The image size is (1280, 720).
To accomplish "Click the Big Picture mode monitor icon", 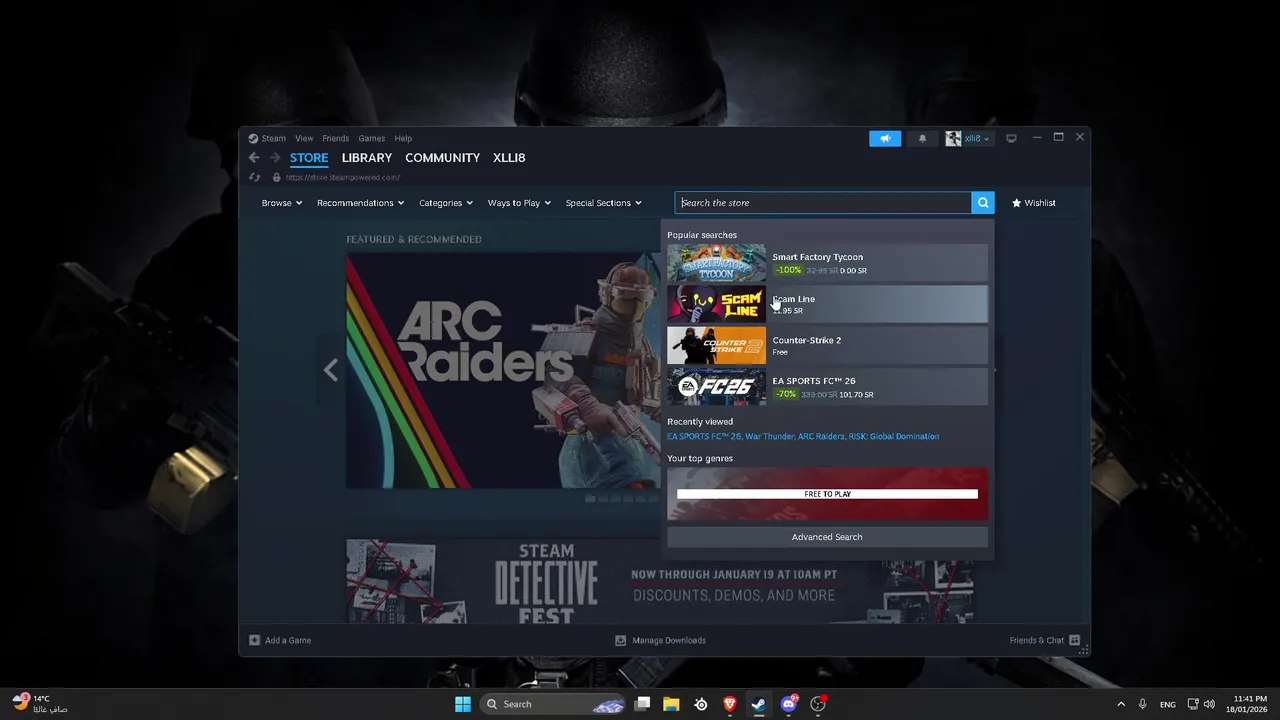I will tap(1011, 139).
